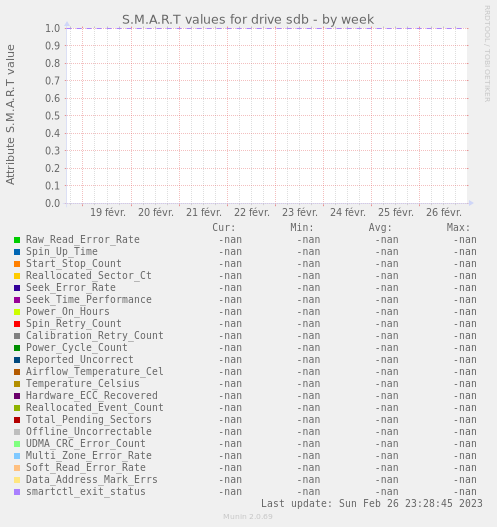Select the Reallocated_Event_Count legend label
The height and width of the screenshot is (527, 497).
[x=95, y=408]
